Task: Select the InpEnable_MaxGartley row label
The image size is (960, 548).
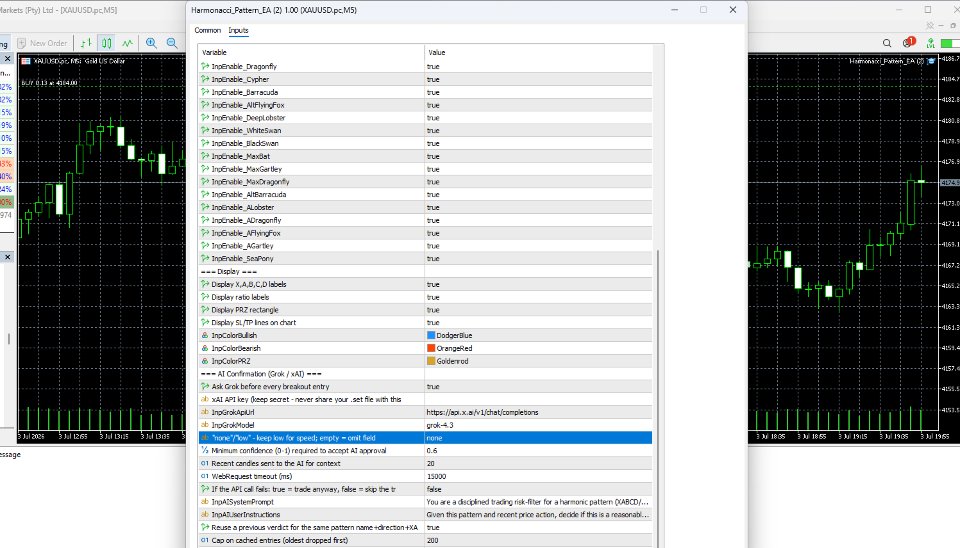Action: click(x=247, y=169)
